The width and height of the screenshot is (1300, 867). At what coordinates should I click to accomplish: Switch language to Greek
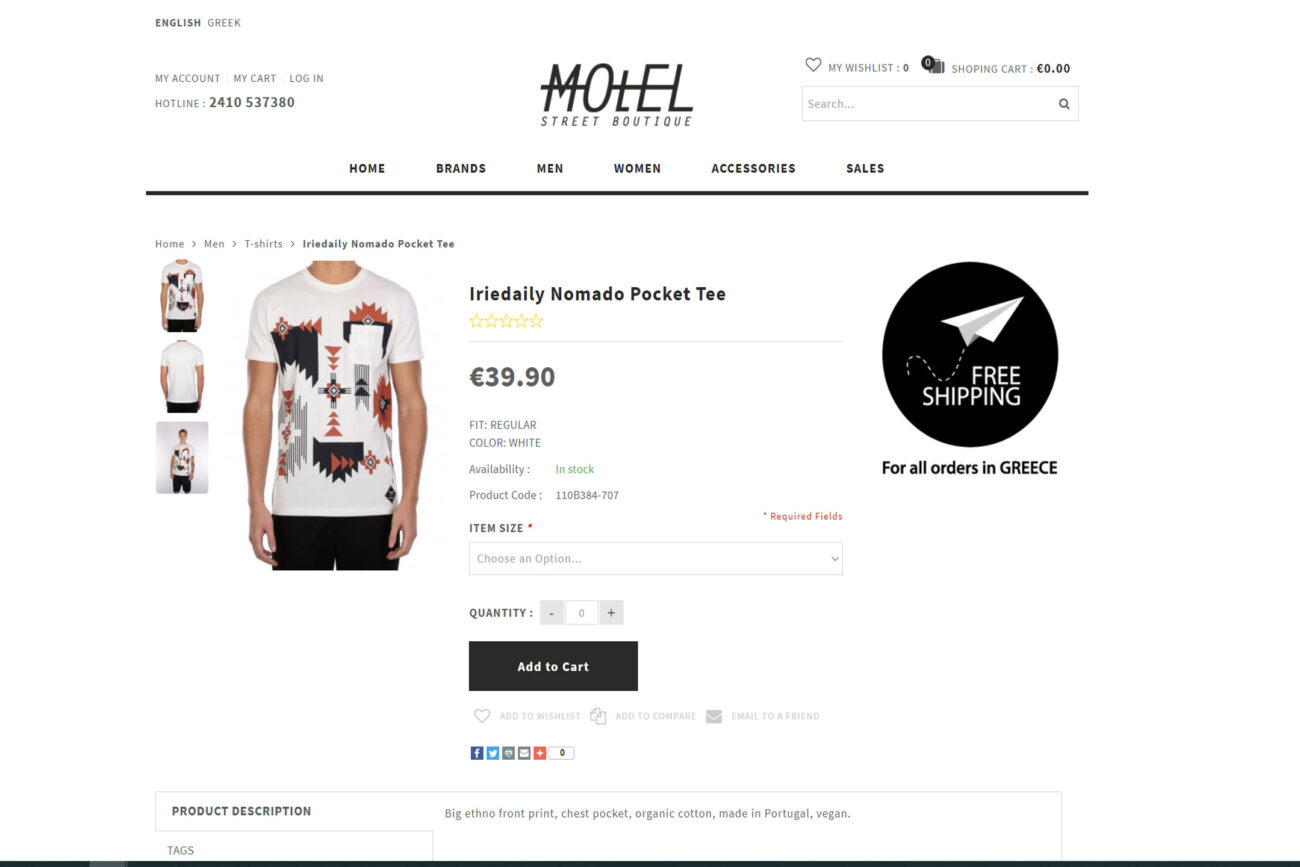tap(224, 23)
